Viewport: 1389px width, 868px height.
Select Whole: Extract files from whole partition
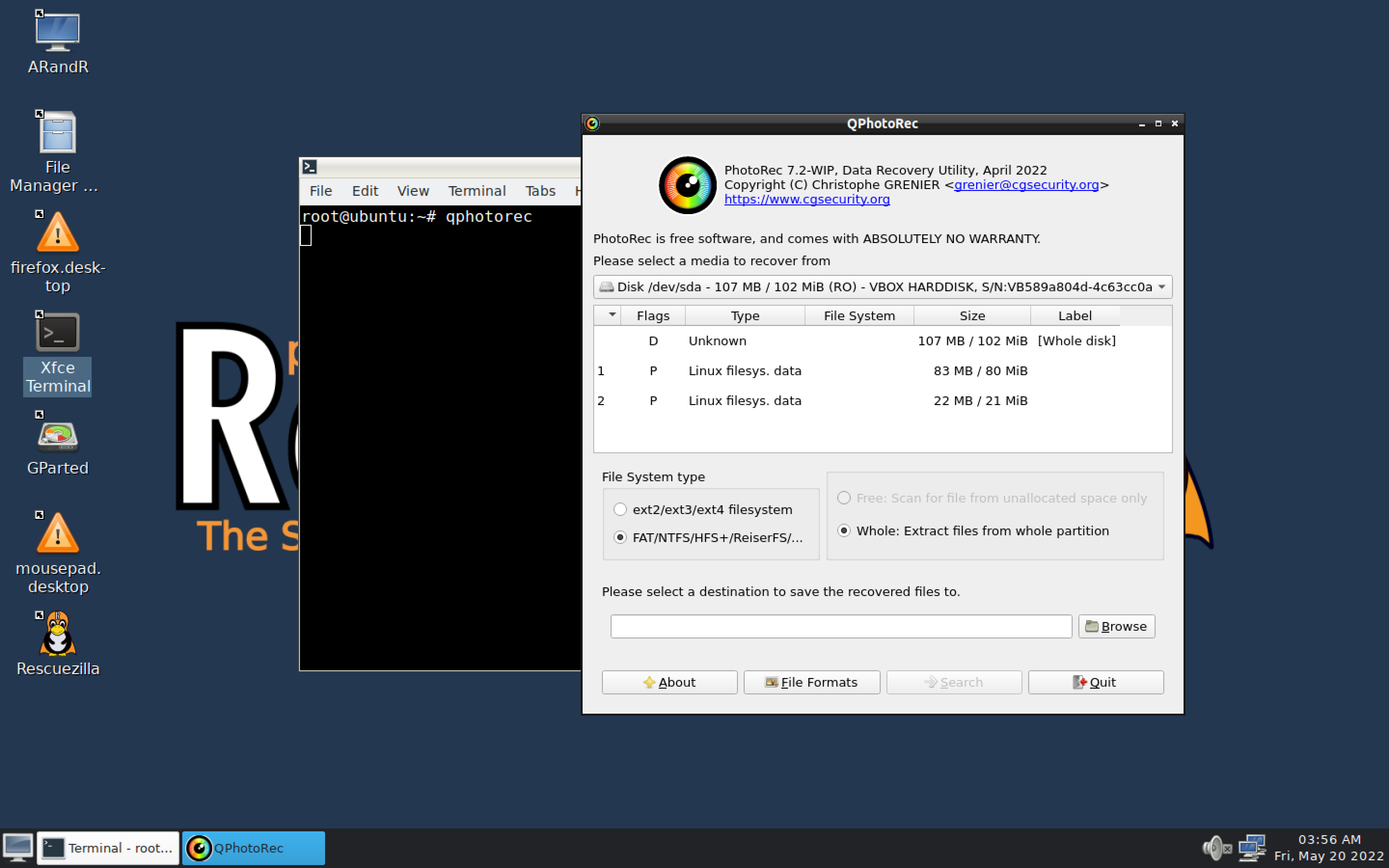(x=844, y=530)
